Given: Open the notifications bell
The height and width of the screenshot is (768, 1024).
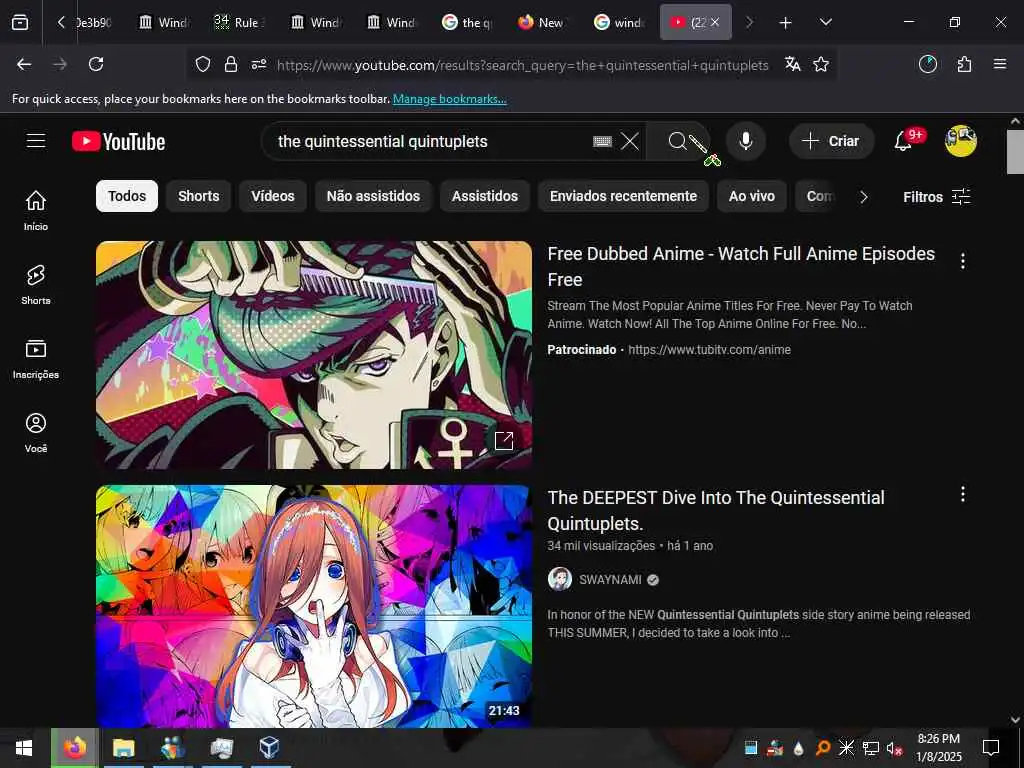Looking at the screenshot, I should point(903,141).
